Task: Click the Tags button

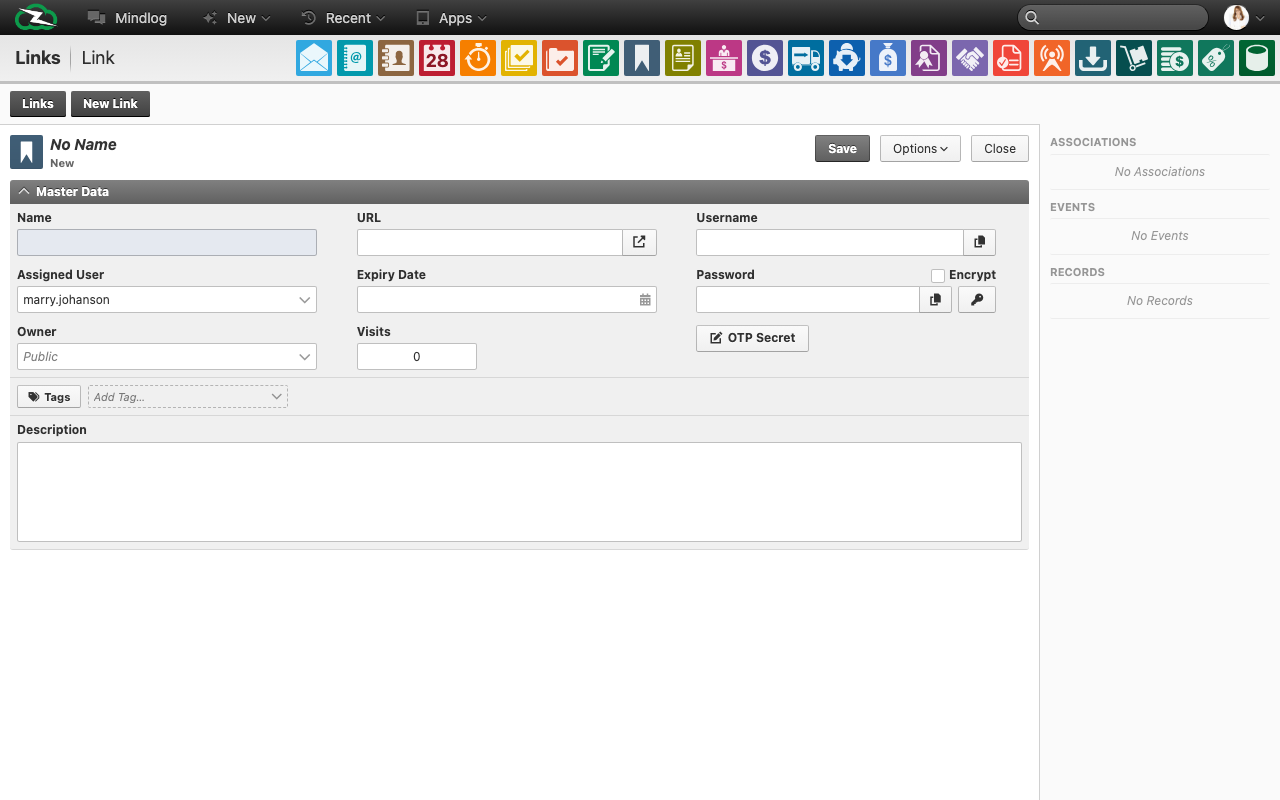Action: coord(49,397)
